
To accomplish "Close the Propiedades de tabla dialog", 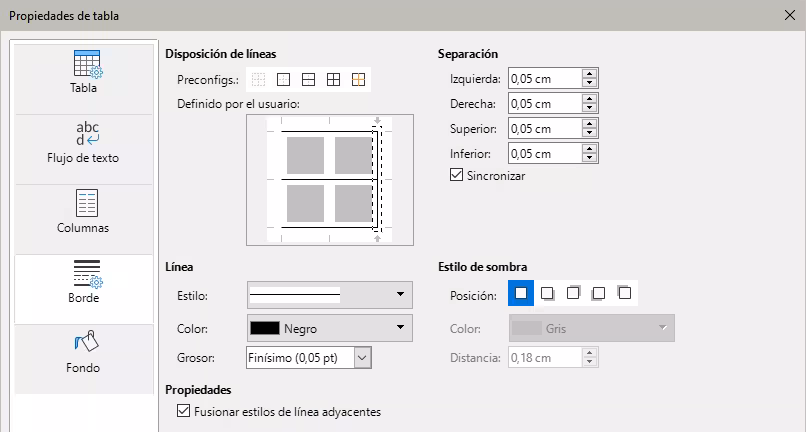I will (790, 15).
